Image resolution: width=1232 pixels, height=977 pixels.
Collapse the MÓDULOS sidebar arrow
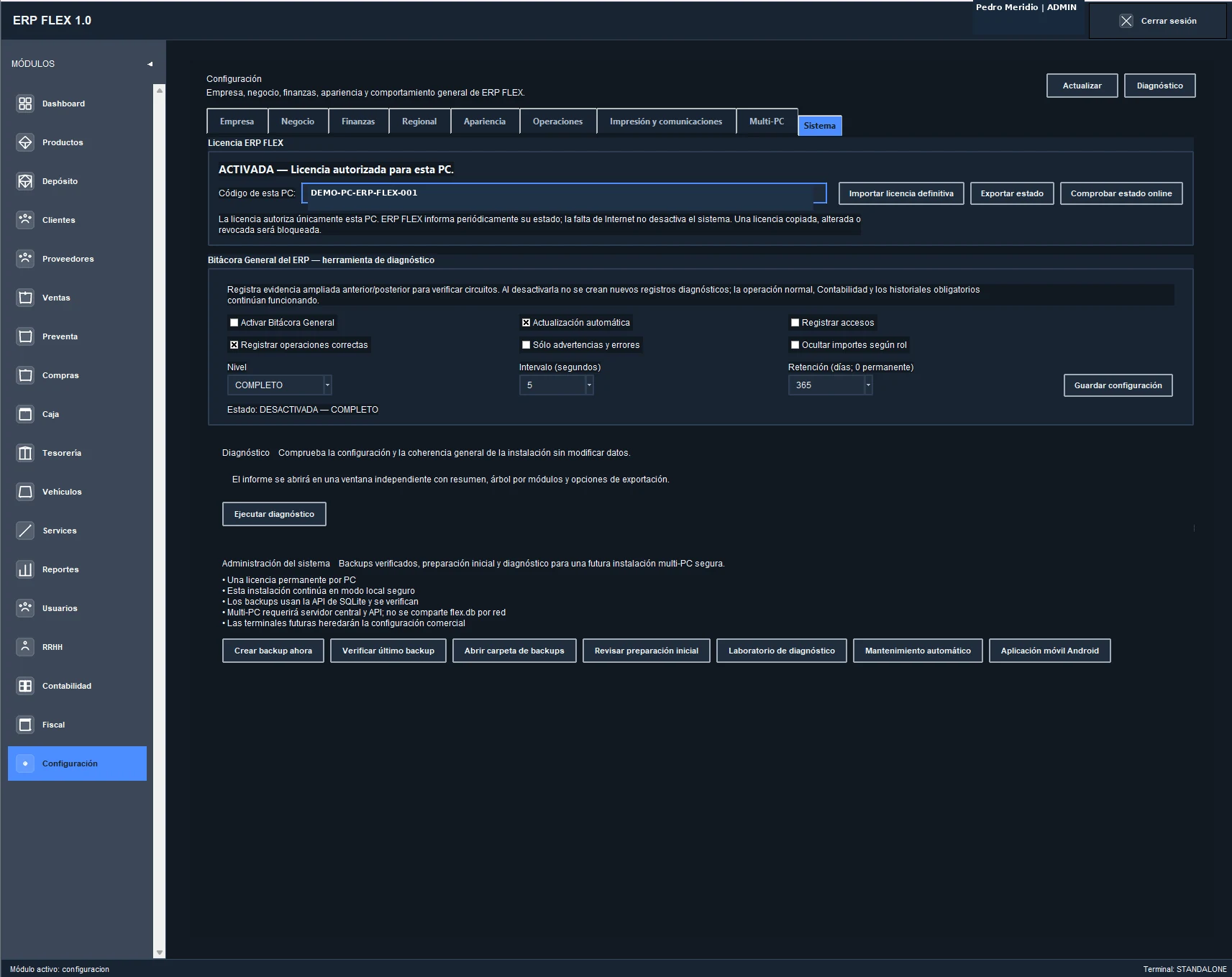[150, 64]
